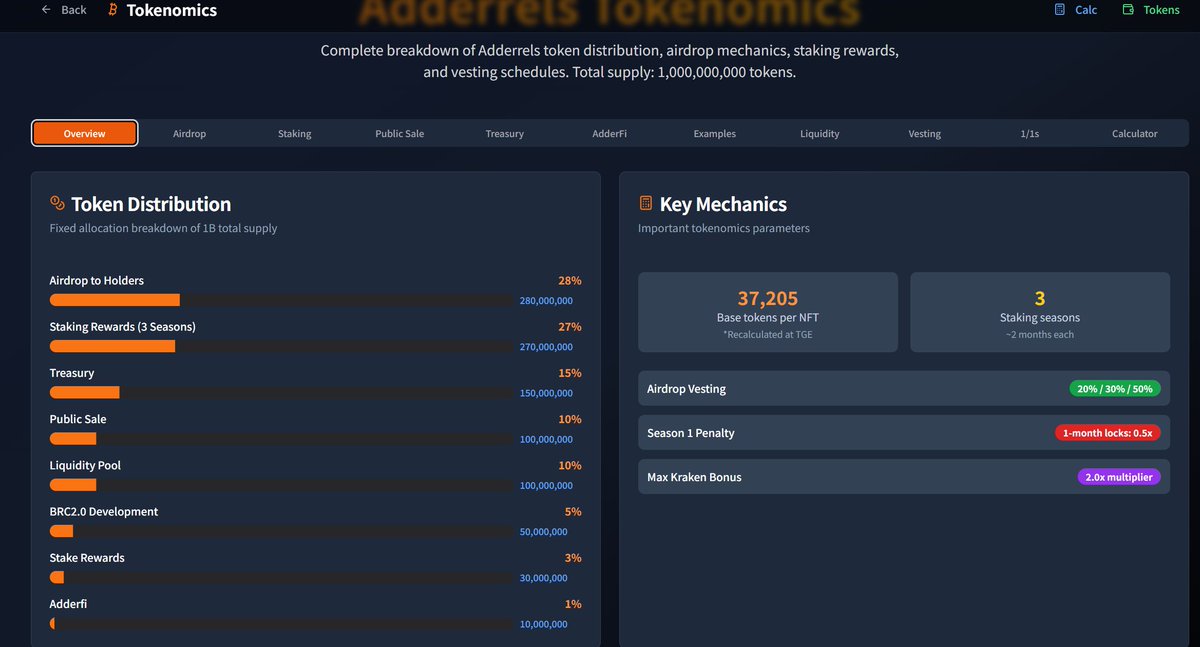
Task: Click the Liquidity Pool progress bar
Action: click(x=281, y=484)
